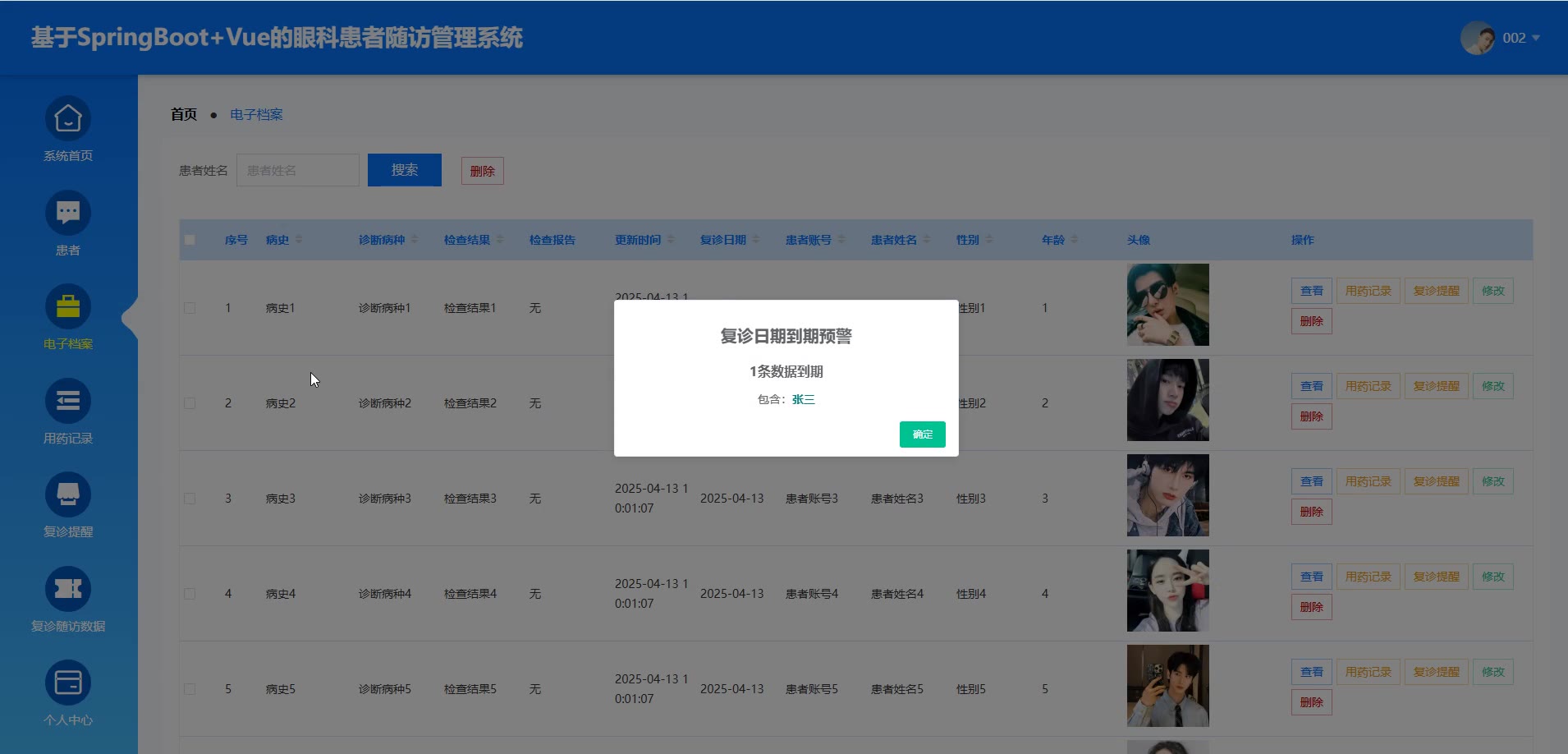The width and height of the screenshot is (1568, 754).
Task: Sort by 病史 column arrows
Action: [x=299, y=240]
